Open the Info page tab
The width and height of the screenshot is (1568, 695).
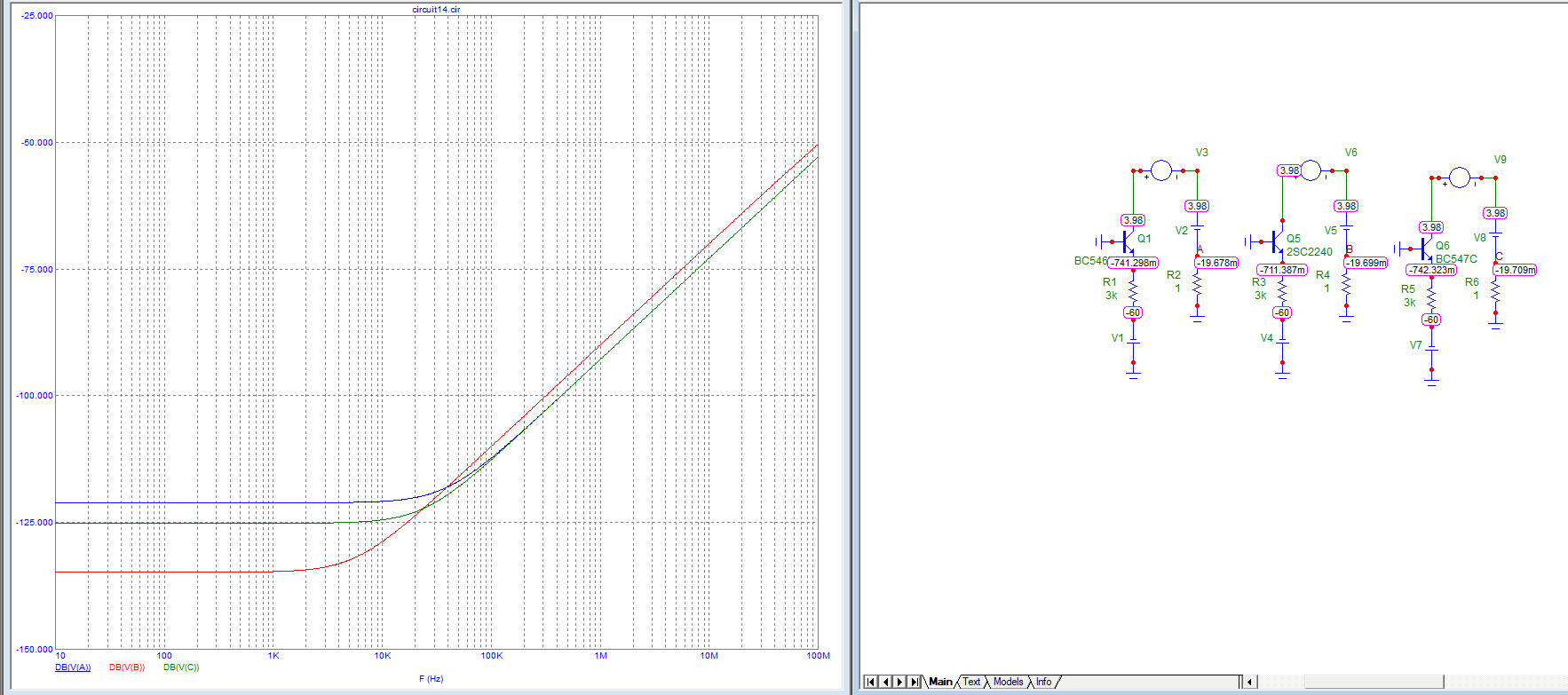click(1043, 682)
